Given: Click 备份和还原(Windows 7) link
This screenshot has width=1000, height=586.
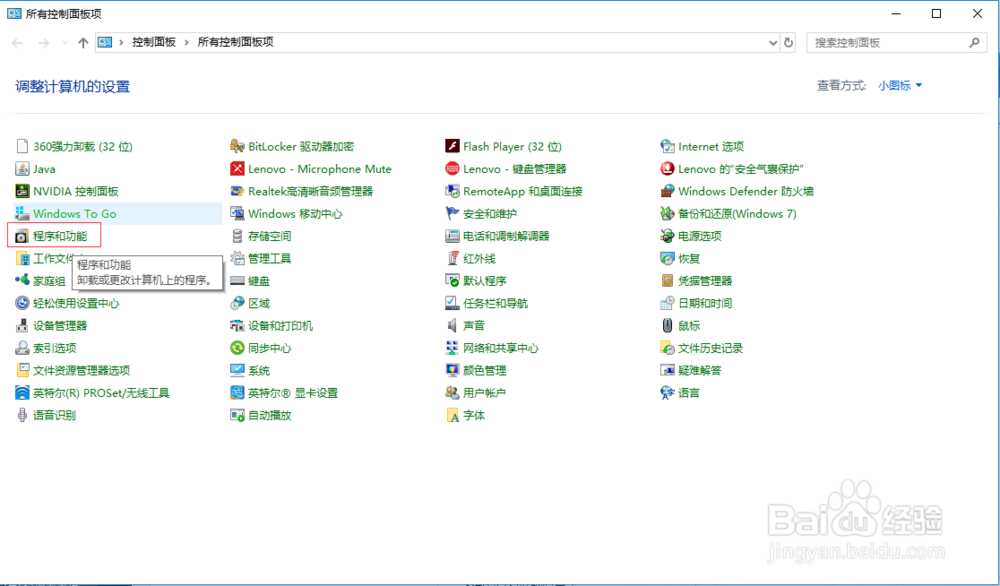Looking at the screenshot, I should tap(737, 214).
